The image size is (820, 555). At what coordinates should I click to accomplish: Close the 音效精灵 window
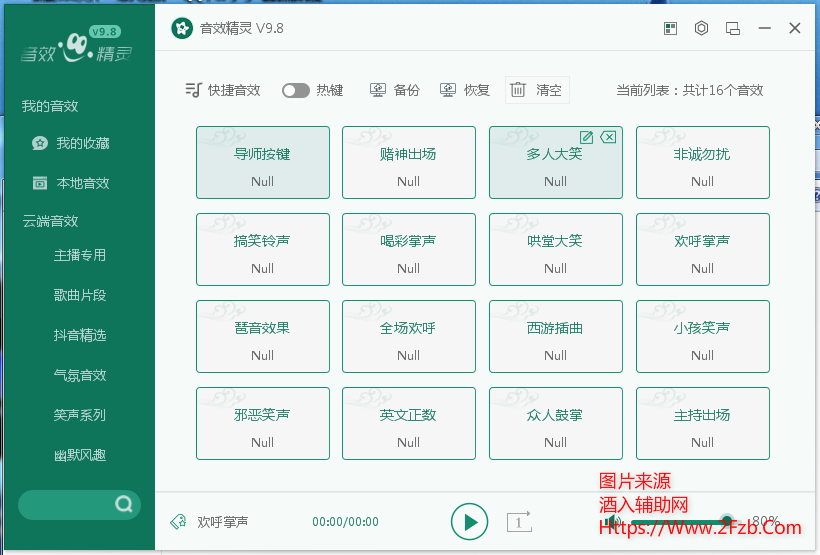click(x=794, y=28)
